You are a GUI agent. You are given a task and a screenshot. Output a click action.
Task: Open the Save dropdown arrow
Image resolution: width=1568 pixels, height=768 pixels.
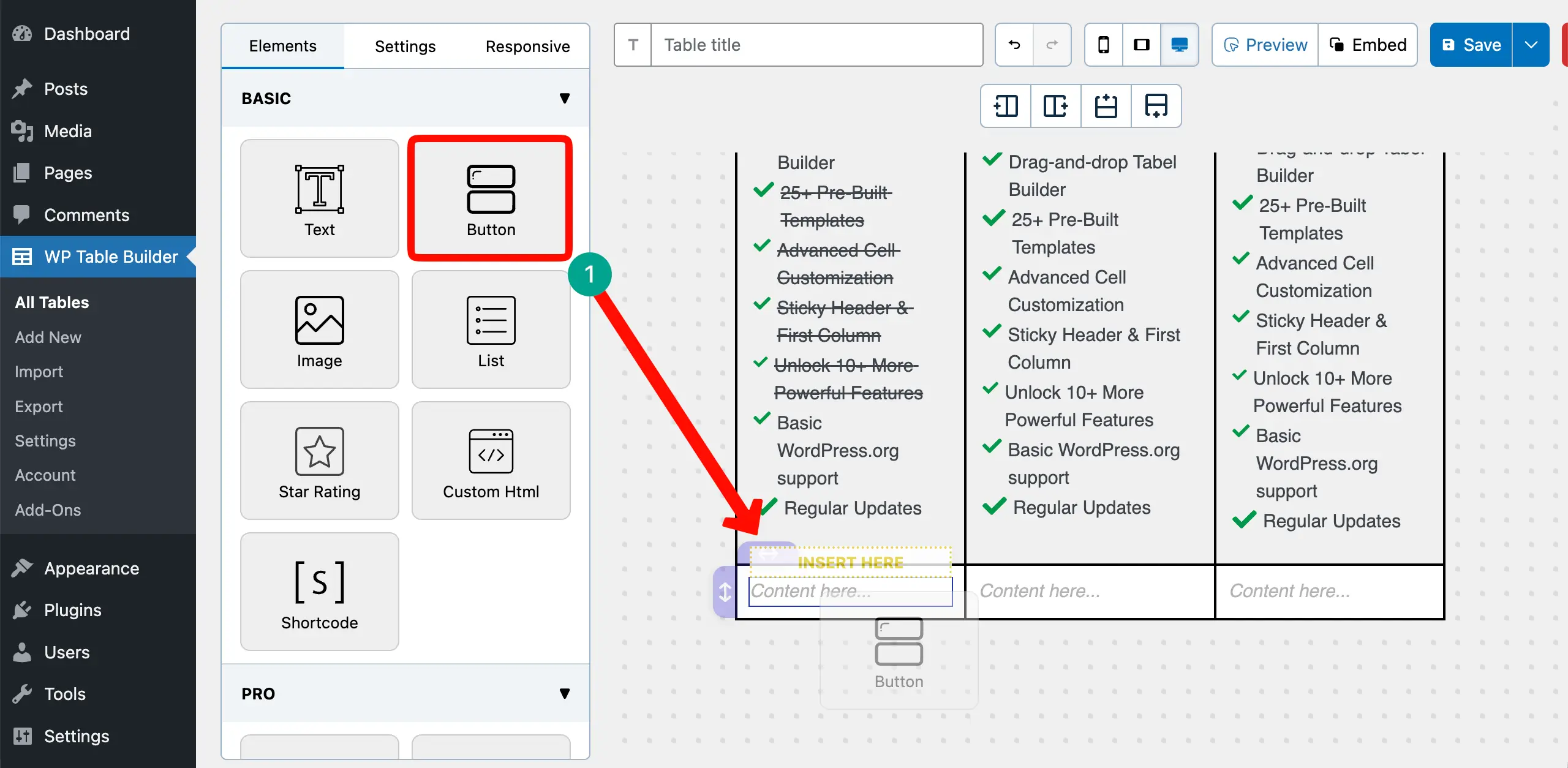click(x=1531, y=45)
